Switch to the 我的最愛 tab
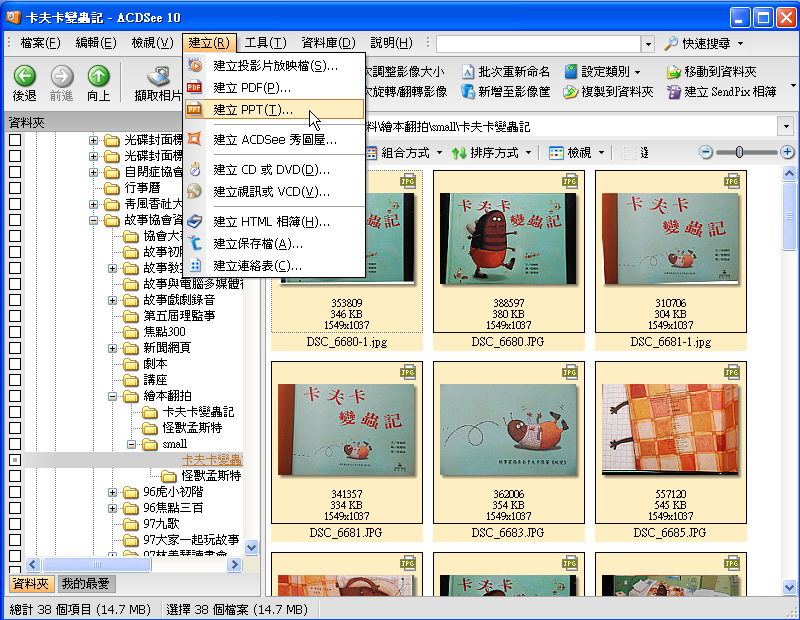 (86, 584)
